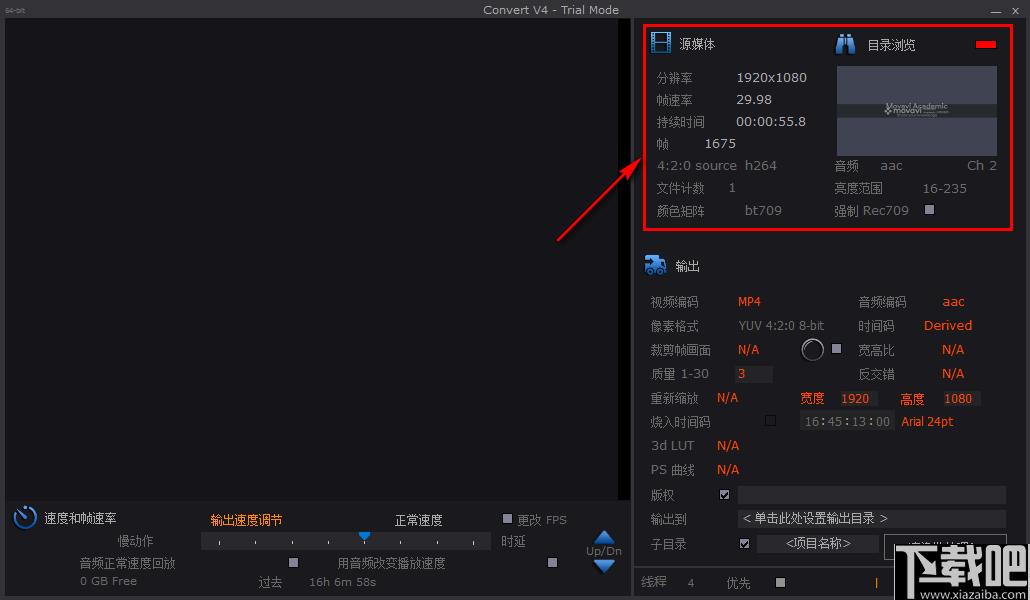Select PS curve N/A value
The image size is (1030, 600).
click(728, 469)
